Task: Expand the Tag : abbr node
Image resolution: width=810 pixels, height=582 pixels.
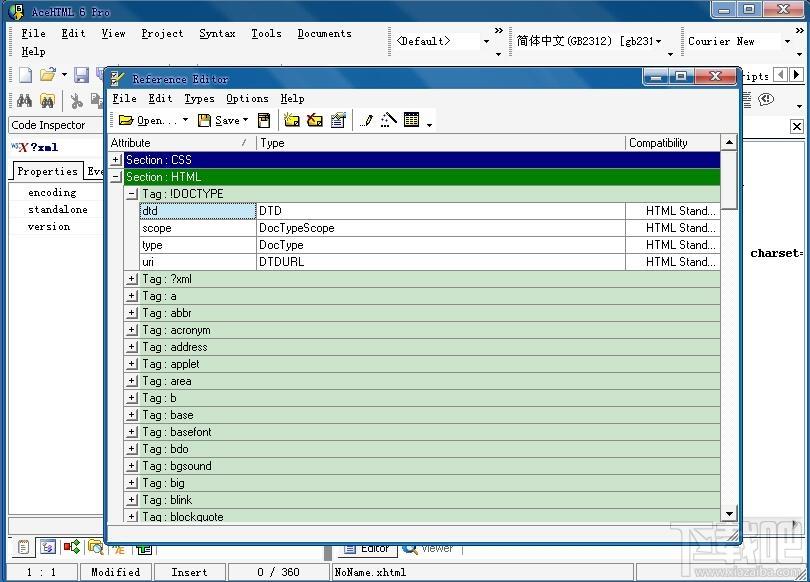Action: (x=132, y=313)
